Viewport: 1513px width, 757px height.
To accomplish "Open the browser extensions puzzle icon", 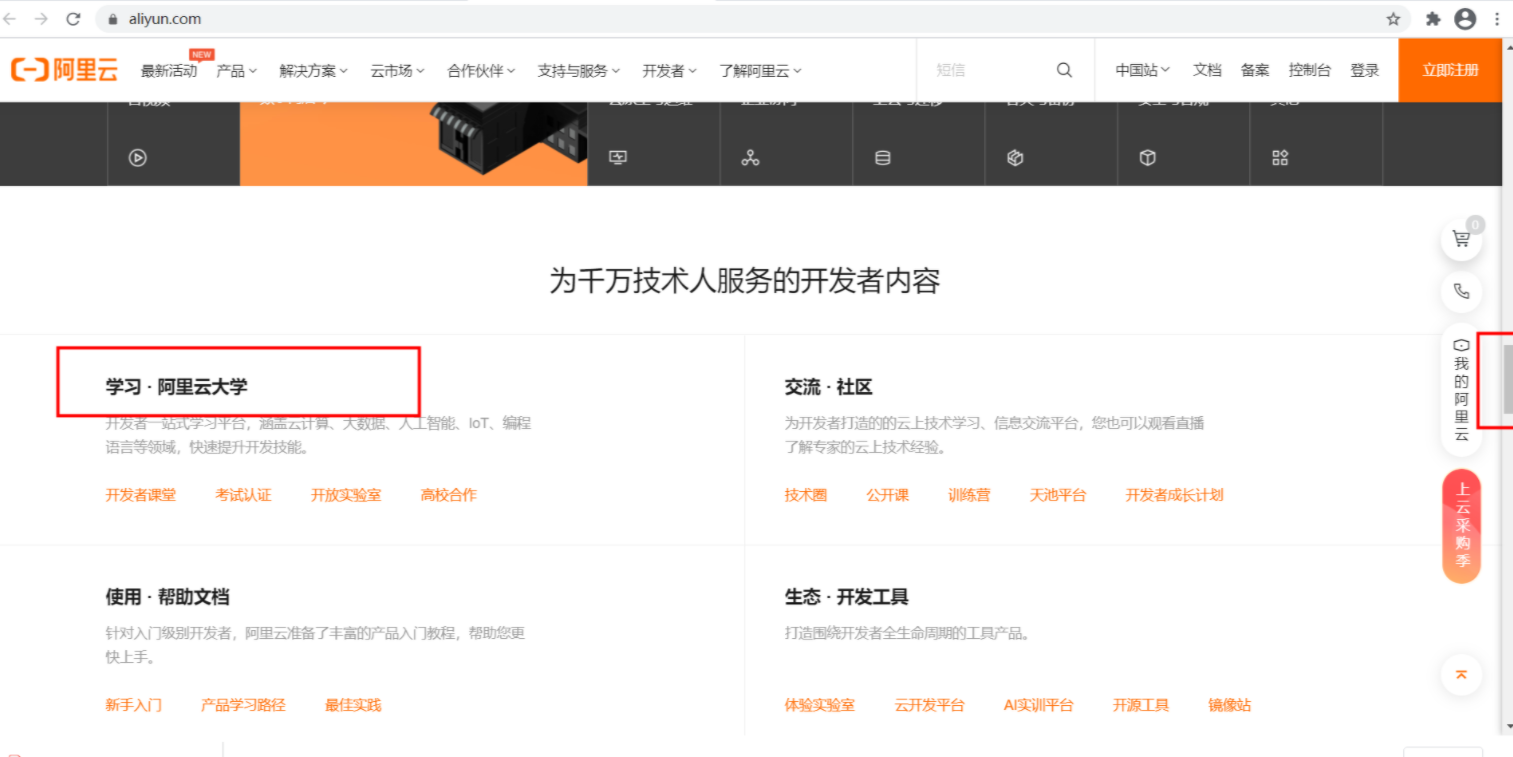I will coord(1432,19).
